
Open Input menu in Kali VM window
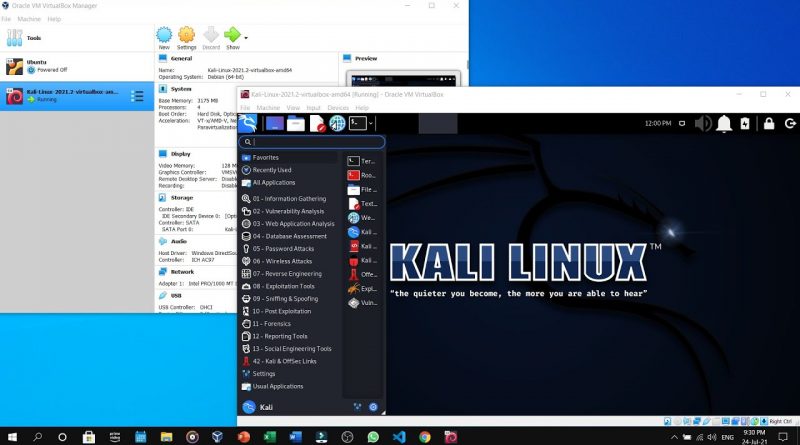tap(313, 108)
